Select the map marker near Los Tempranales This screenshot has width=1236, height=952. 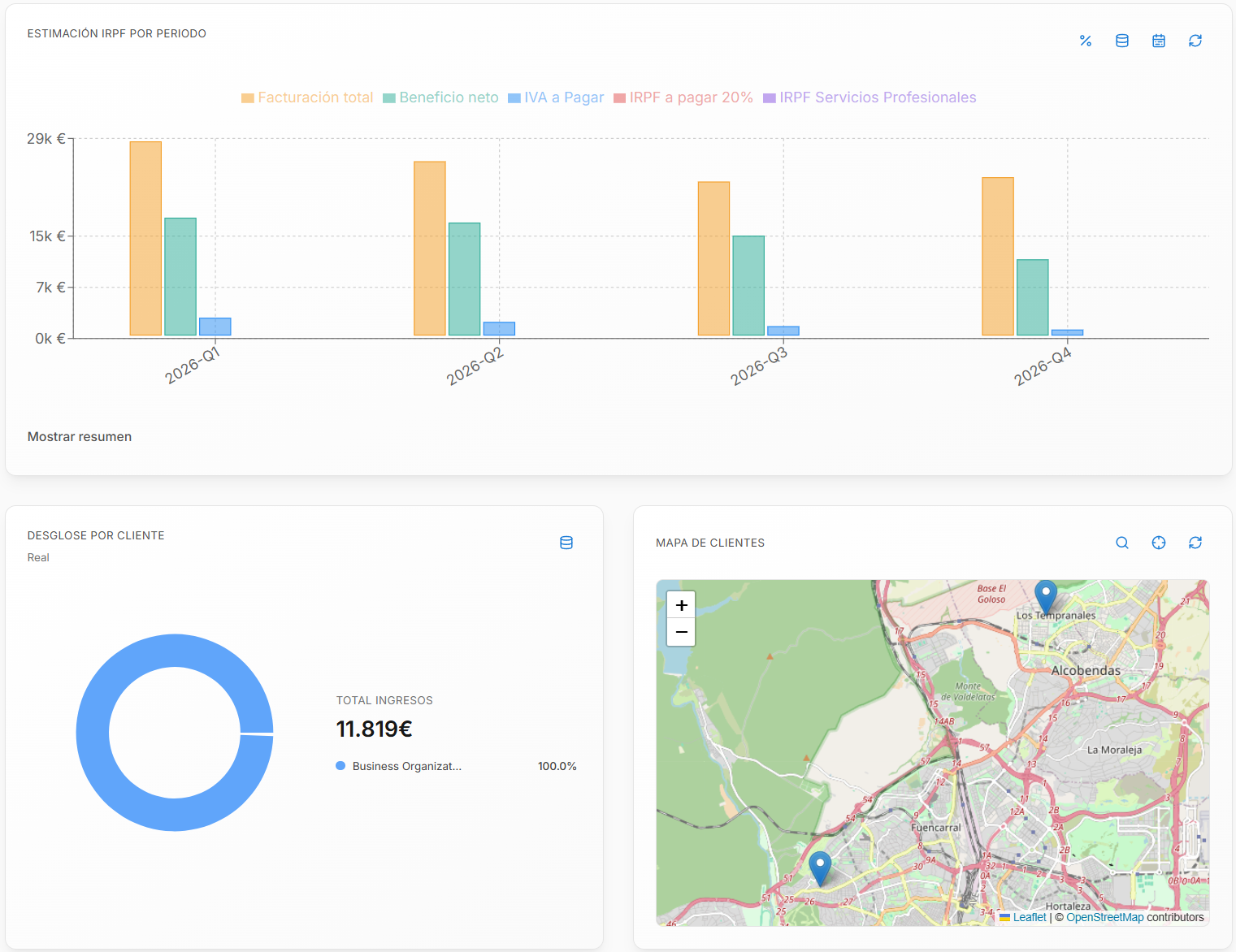(x=1046, y=597)
